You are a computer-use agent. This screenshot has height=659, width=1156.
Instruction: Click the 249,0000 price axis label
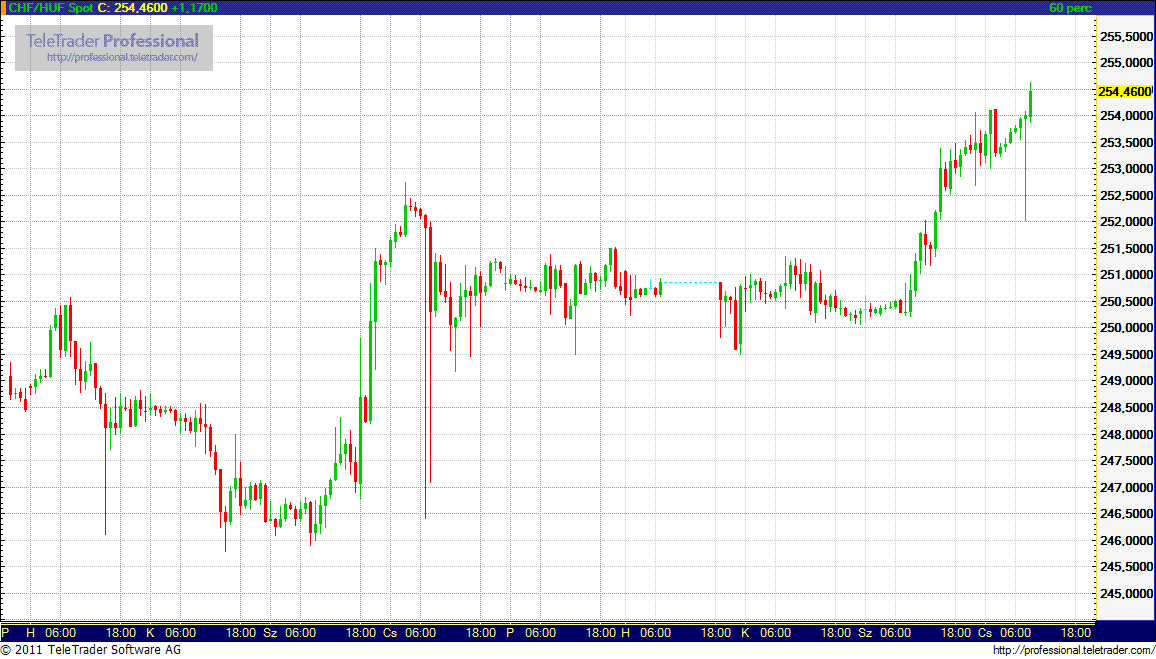click(1125, 381)
